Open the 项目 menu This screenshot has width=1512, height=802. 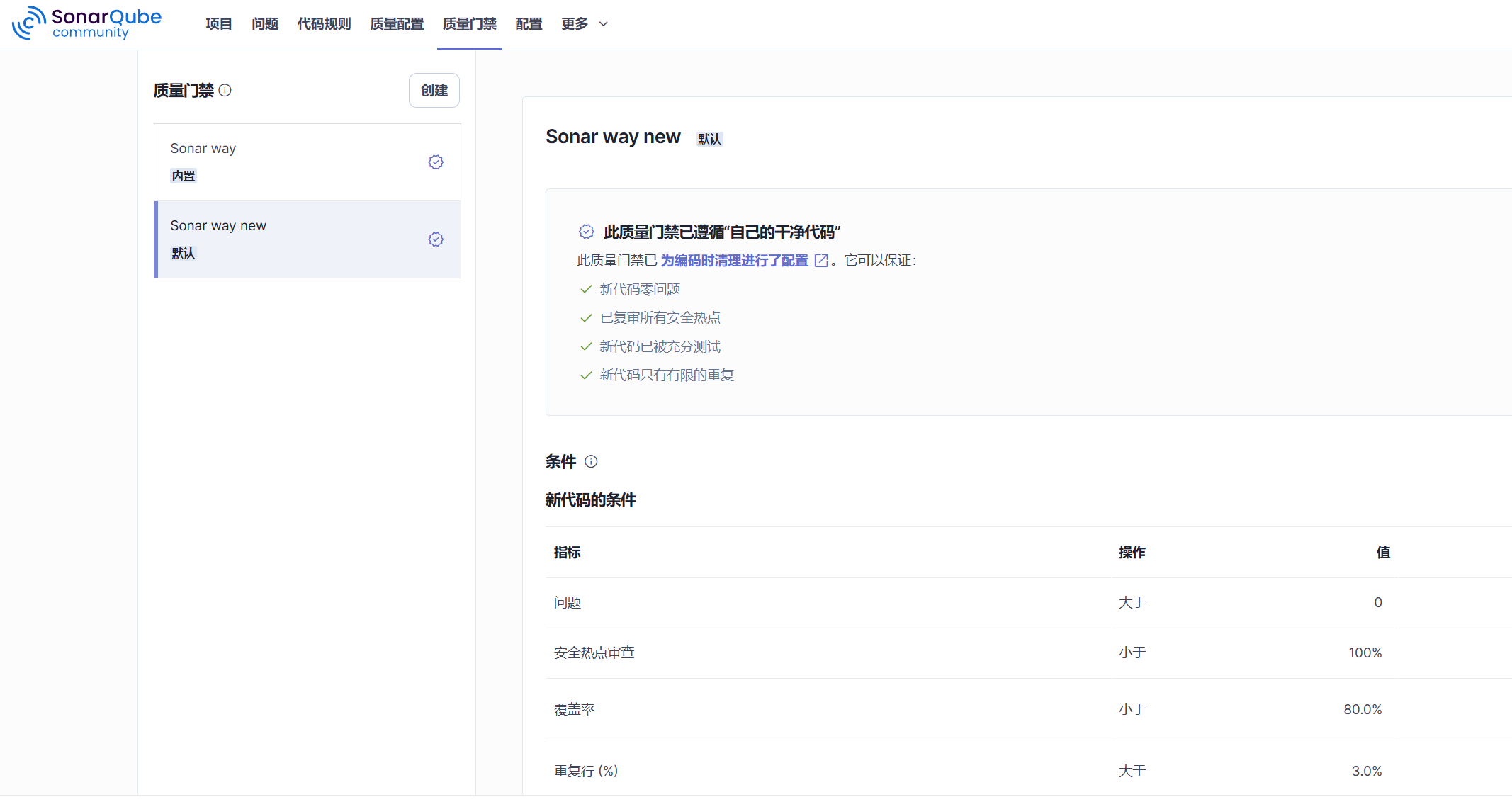pyautogui.click(x=219, y=24)
